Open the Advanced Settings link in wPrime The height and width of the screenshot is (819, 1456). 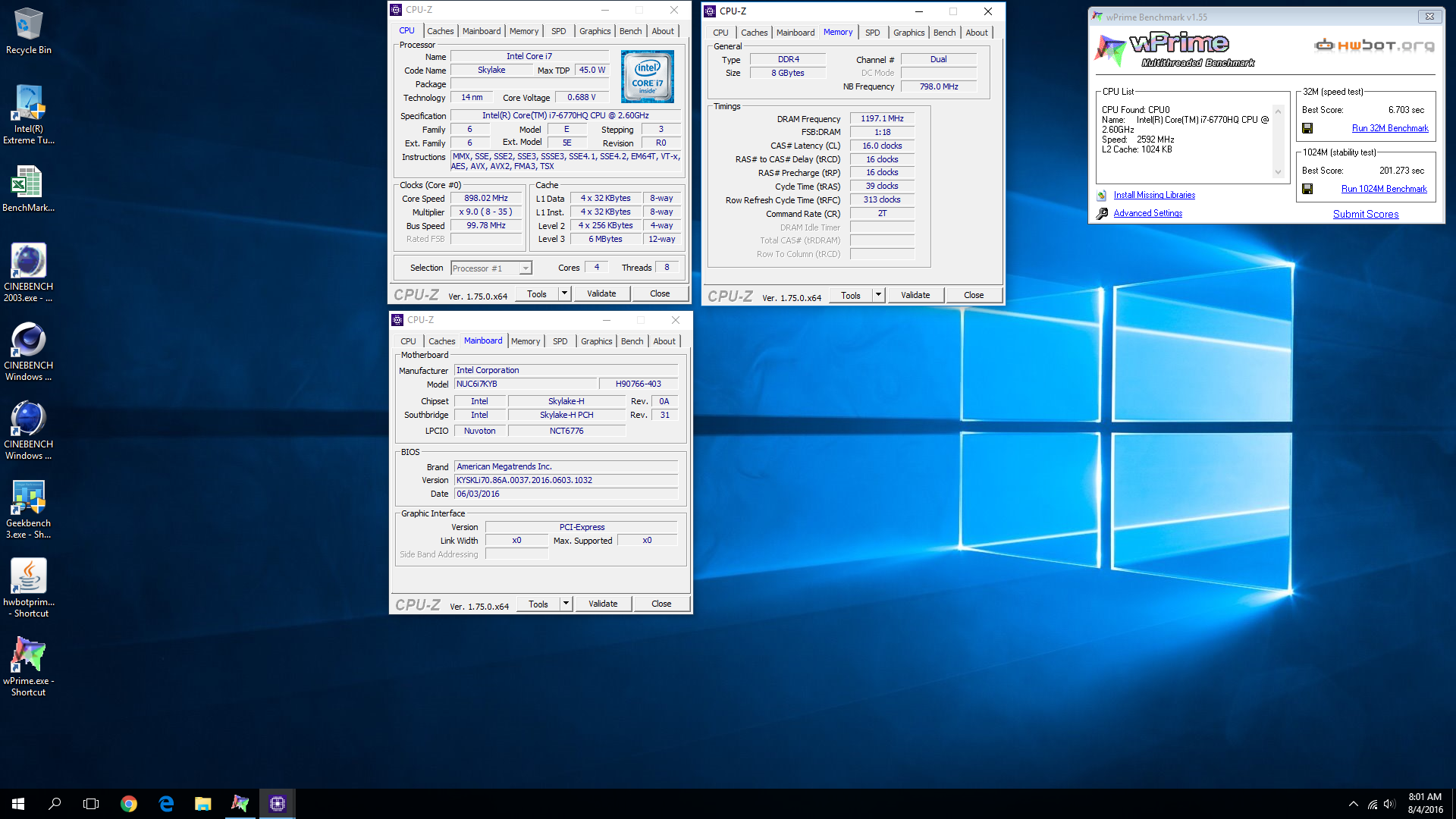click(x=1147, y=213)
